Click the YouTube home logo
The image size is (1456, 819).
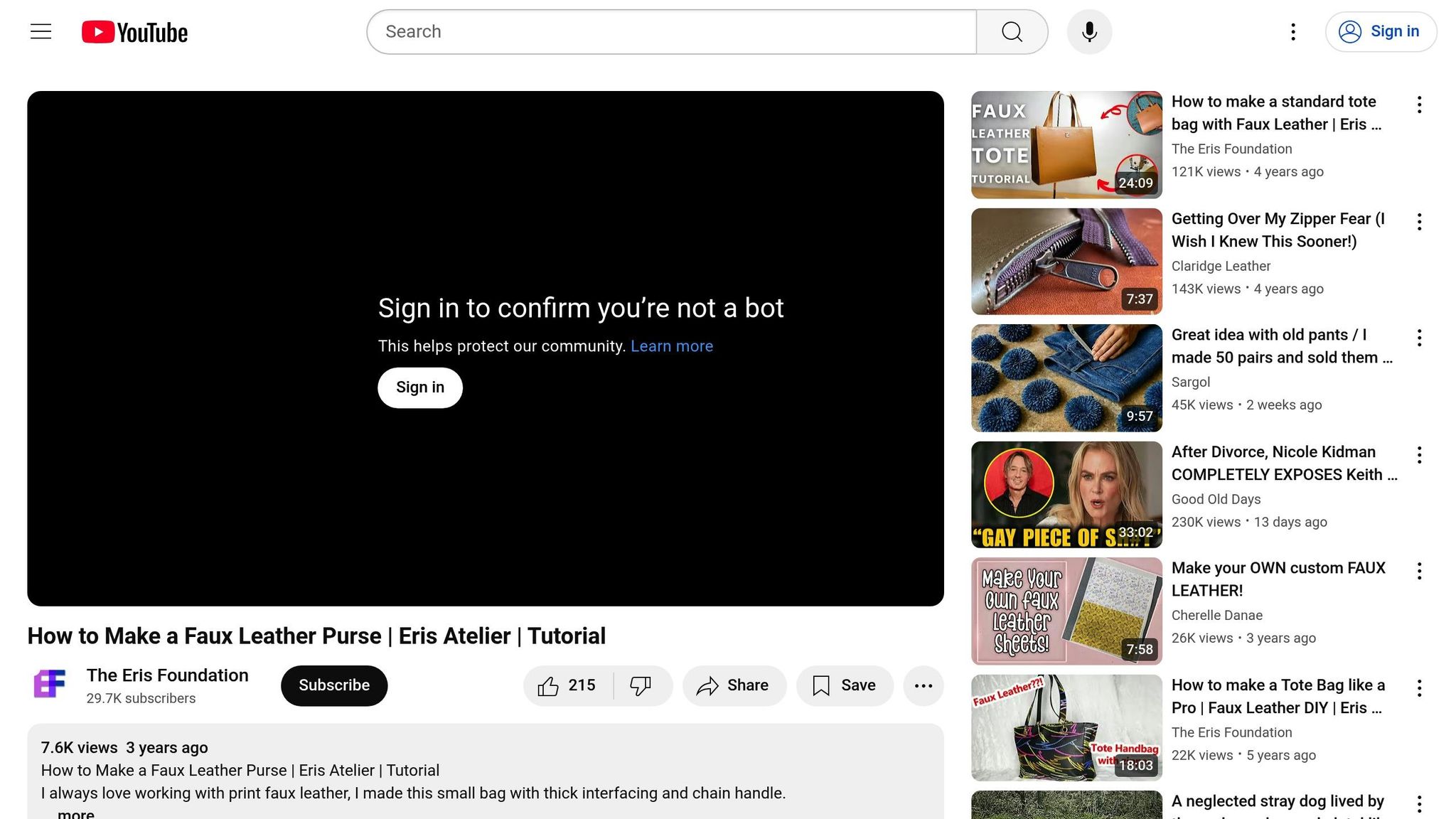tap(134, 32)
